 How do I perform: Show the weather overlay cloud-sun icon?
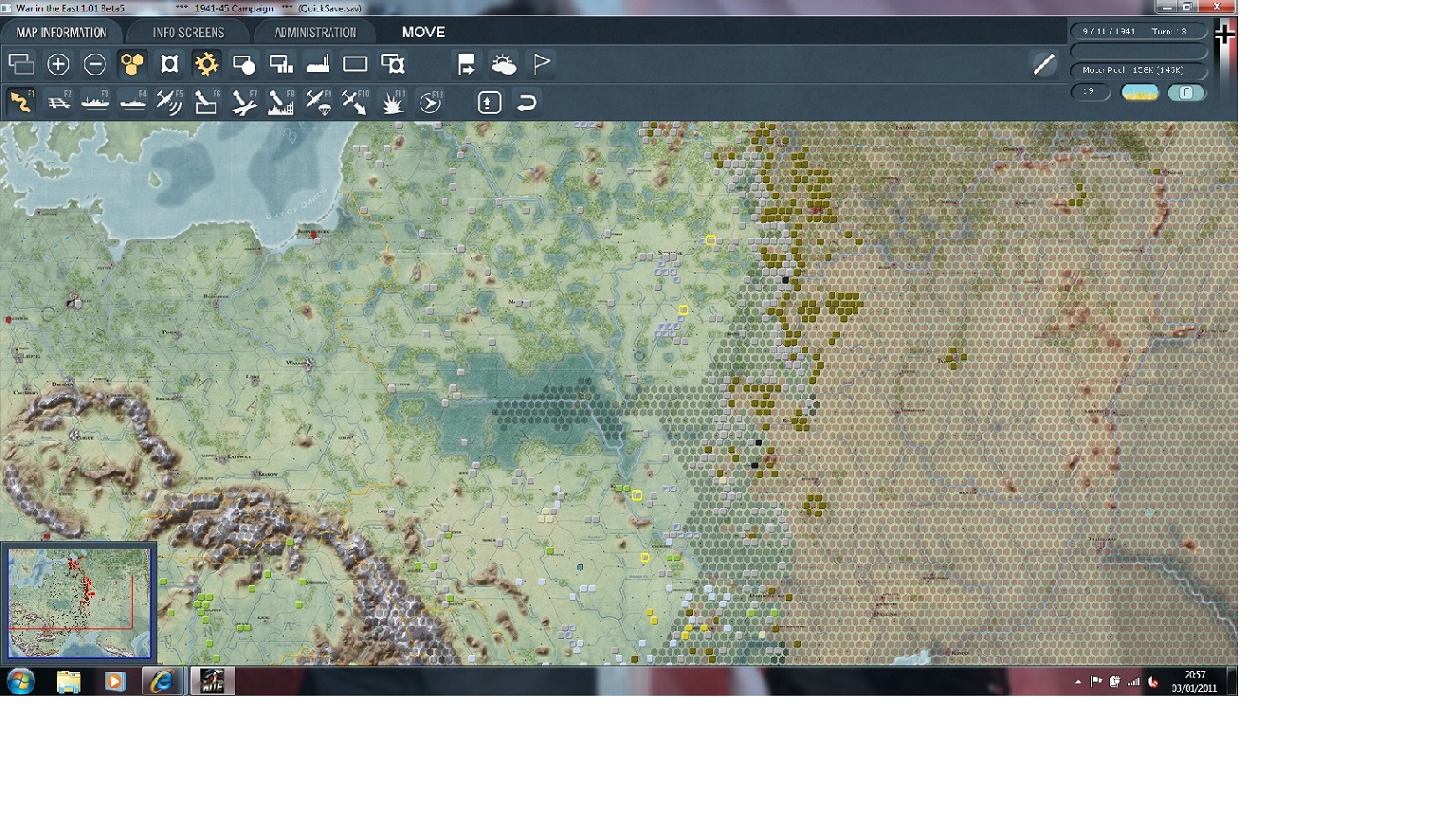[504, 64]
